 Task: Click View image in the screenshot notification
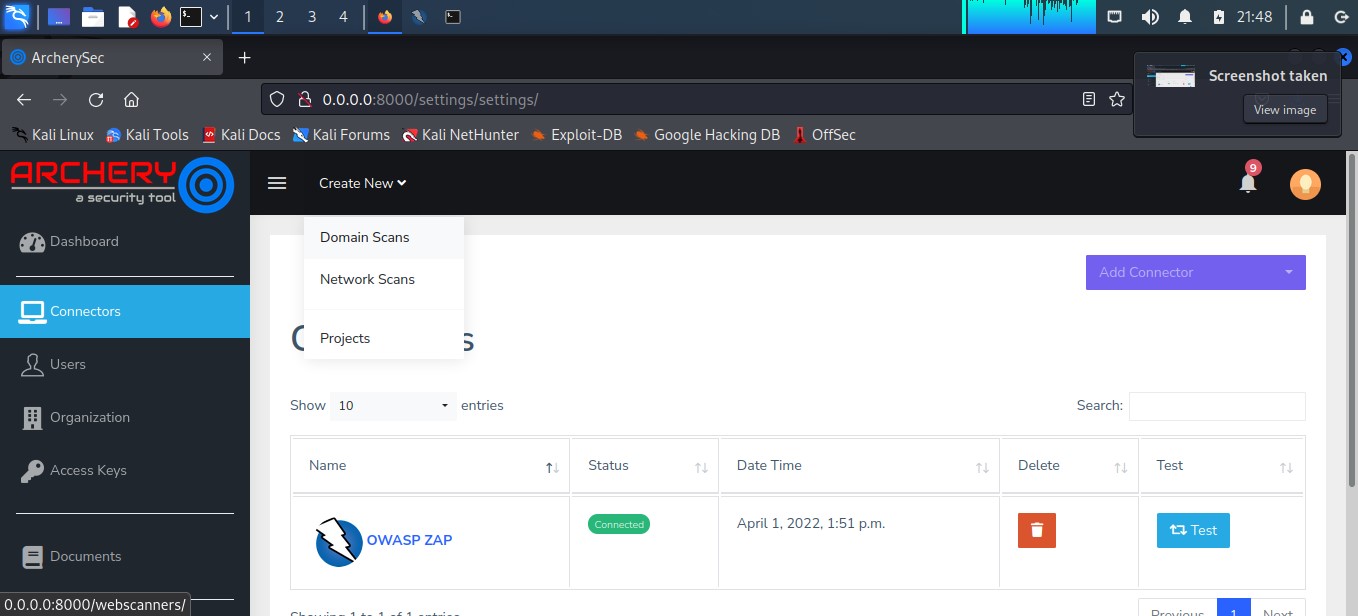[x=1284, y=109]
